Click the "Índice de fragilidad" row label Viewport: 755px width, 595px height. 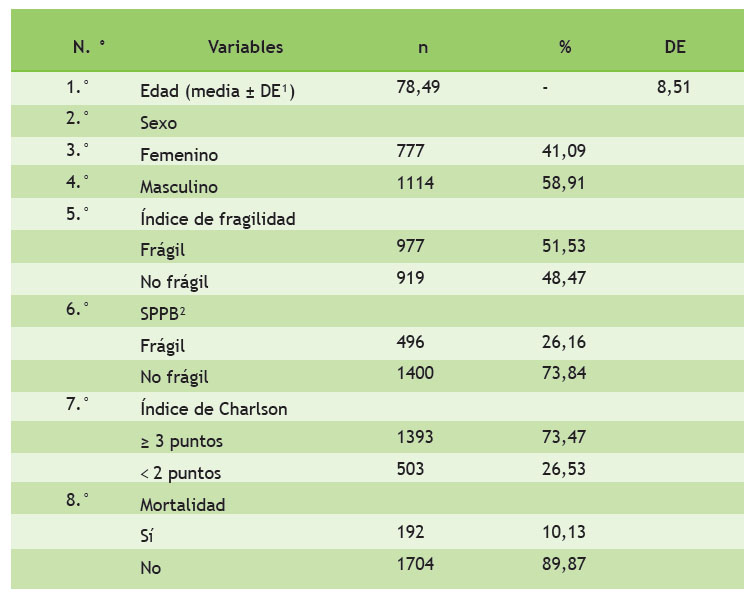click(x=217, y=219)
